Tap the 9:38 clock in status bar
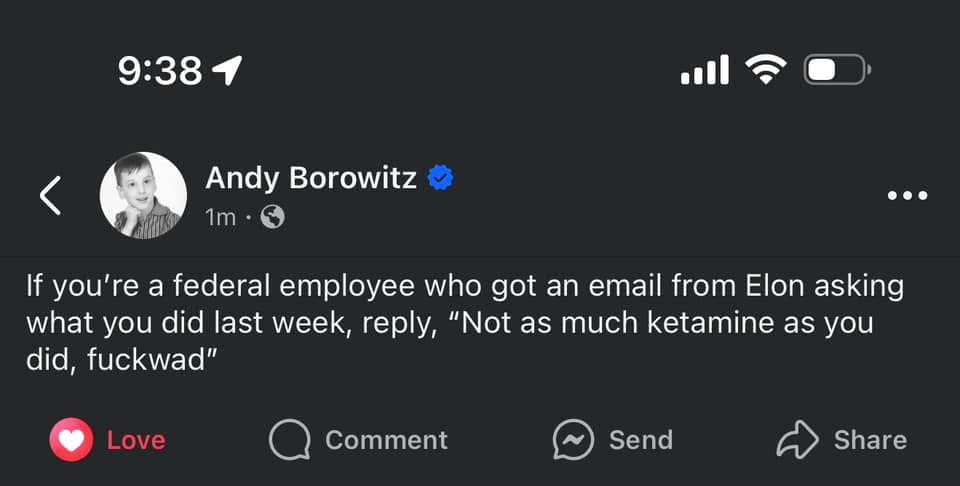Image resolution: width=960 pixels, height=486 pixels. click(x=160, y=70)
